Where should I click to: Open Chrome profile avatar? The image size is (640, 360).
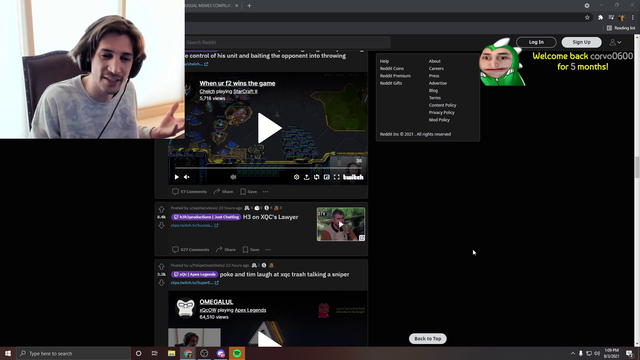[622, 18]
